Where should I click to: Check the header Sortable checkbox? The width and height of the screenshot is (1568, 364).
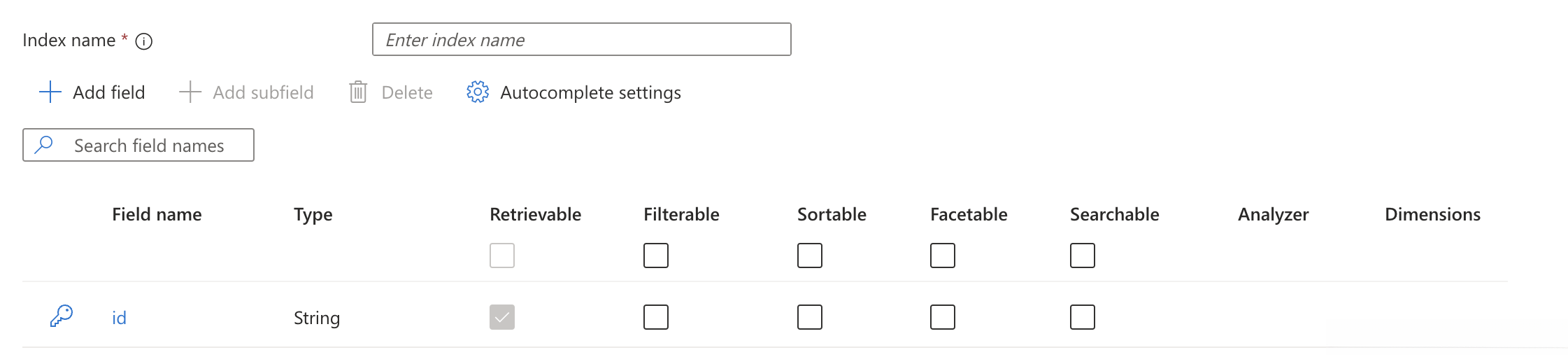pos(810,255)
